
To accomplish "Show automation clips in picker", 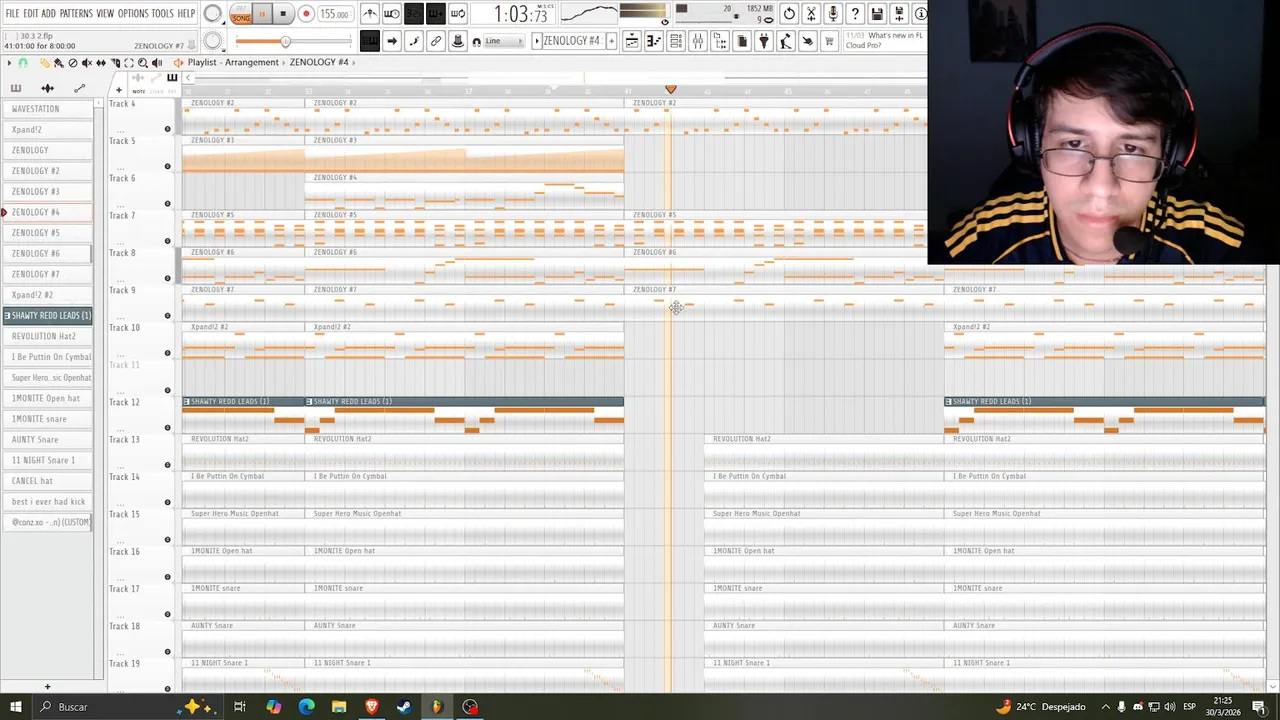I will (x=80, y=88).
